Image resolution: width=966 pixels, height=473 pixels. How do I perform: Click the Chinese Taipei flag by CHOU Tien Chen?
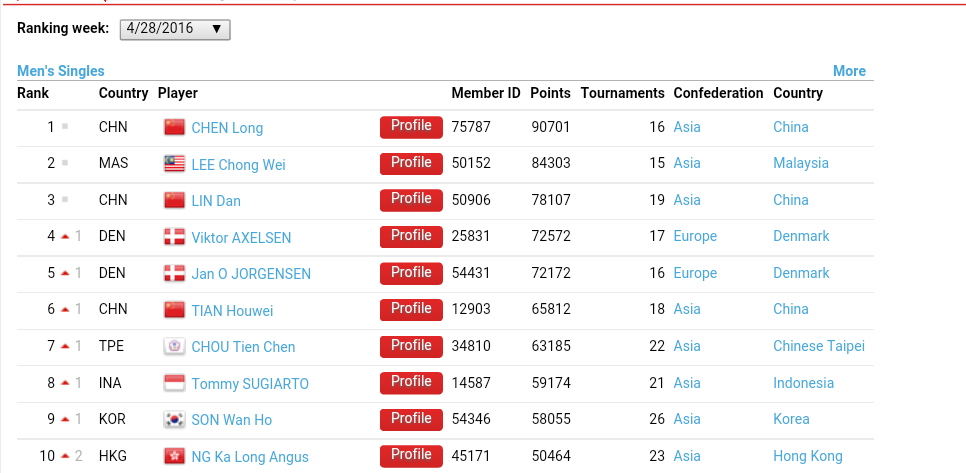[175, 347]
